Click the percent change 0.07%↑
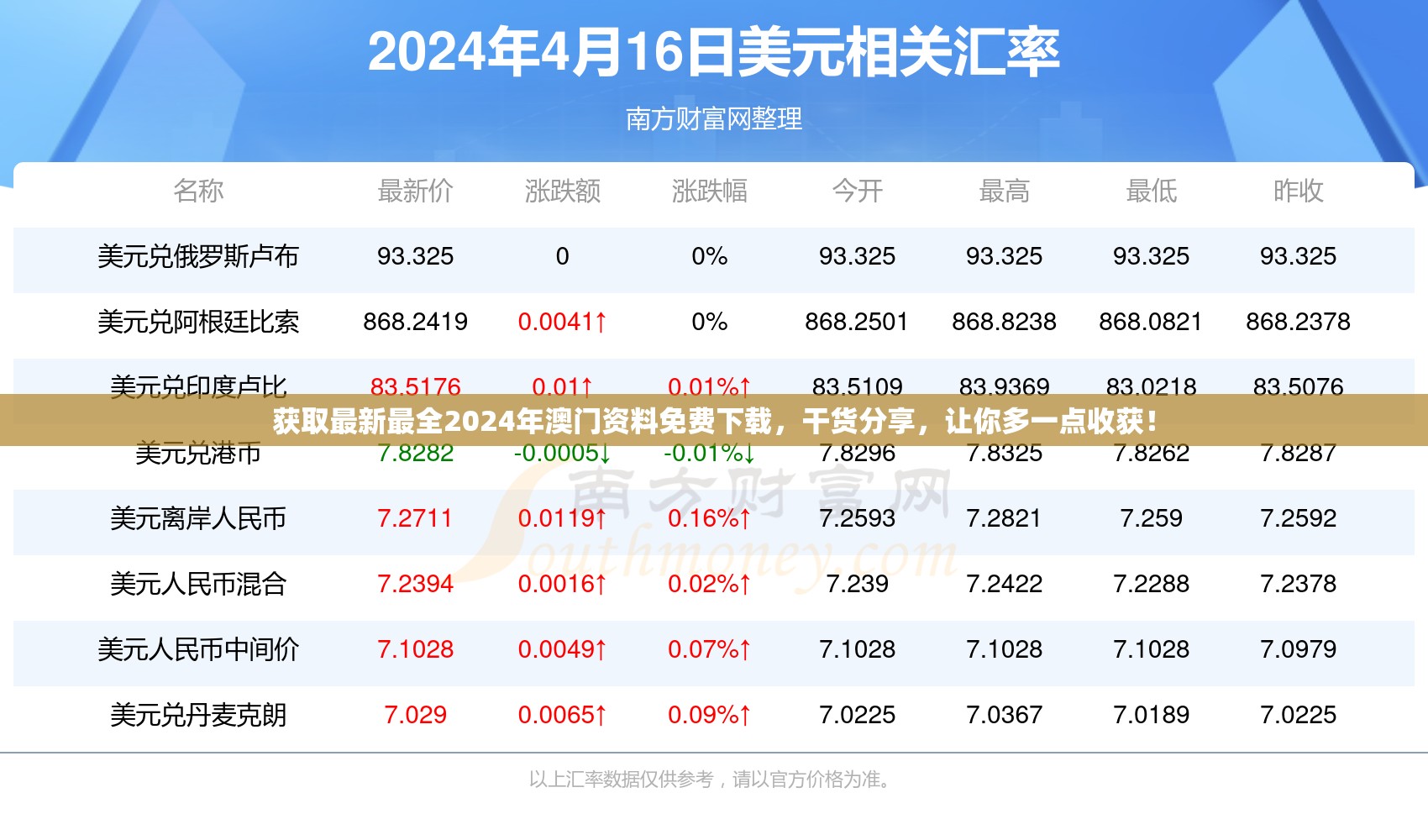The width and height of the screenshot is (1428, 840). 709,649
